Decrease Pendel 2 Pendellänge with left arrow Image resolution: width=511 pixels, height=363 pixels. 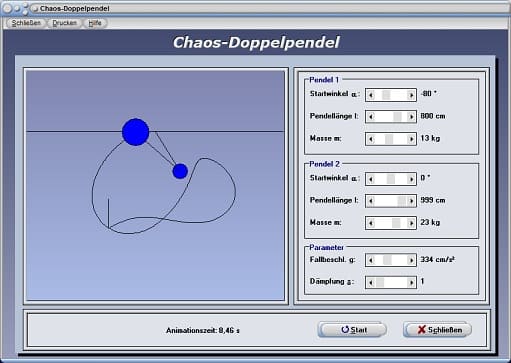(x=371, y=201)
